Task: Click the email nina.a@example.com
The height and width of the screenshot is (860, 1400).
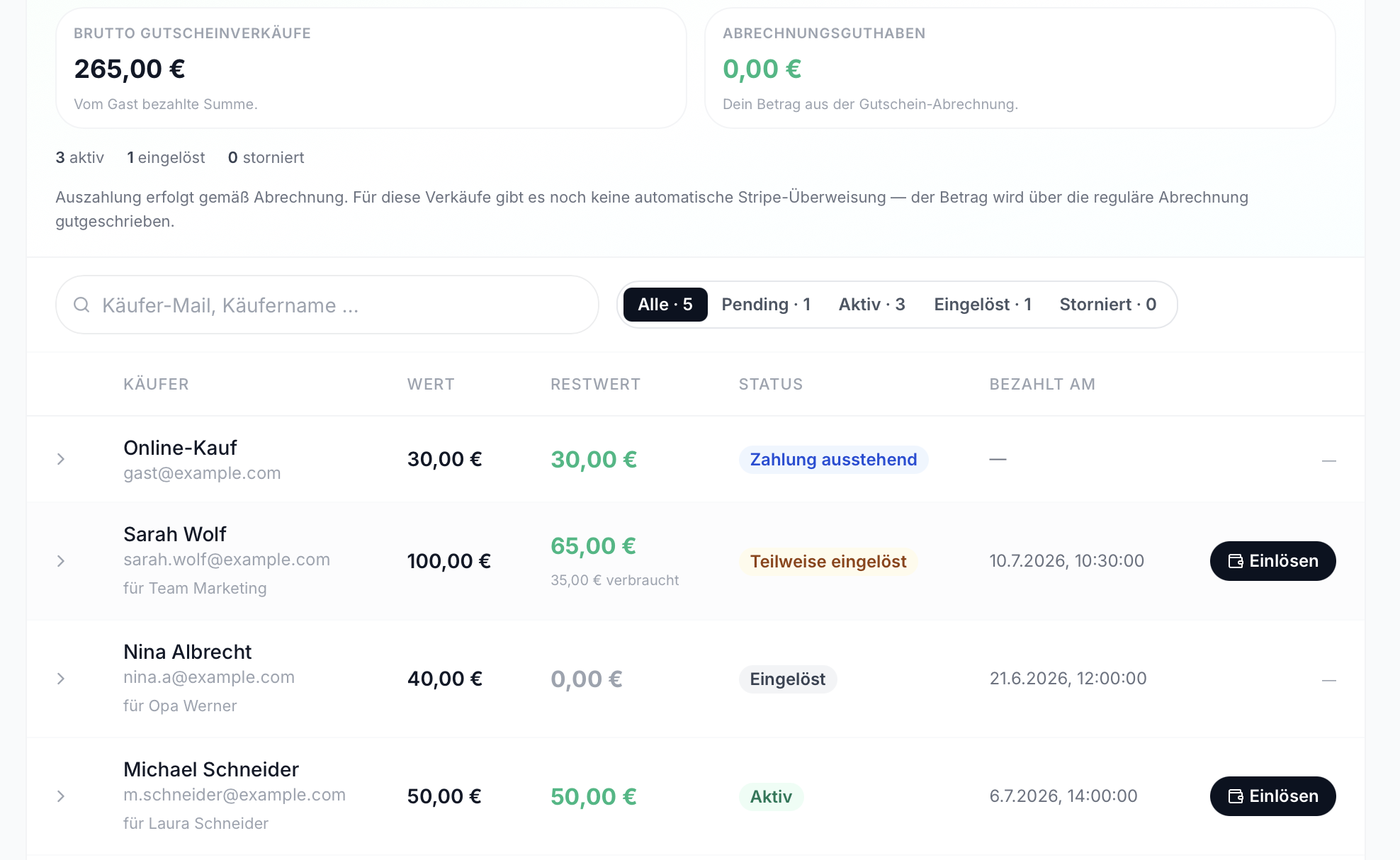Action: [209, 677]
